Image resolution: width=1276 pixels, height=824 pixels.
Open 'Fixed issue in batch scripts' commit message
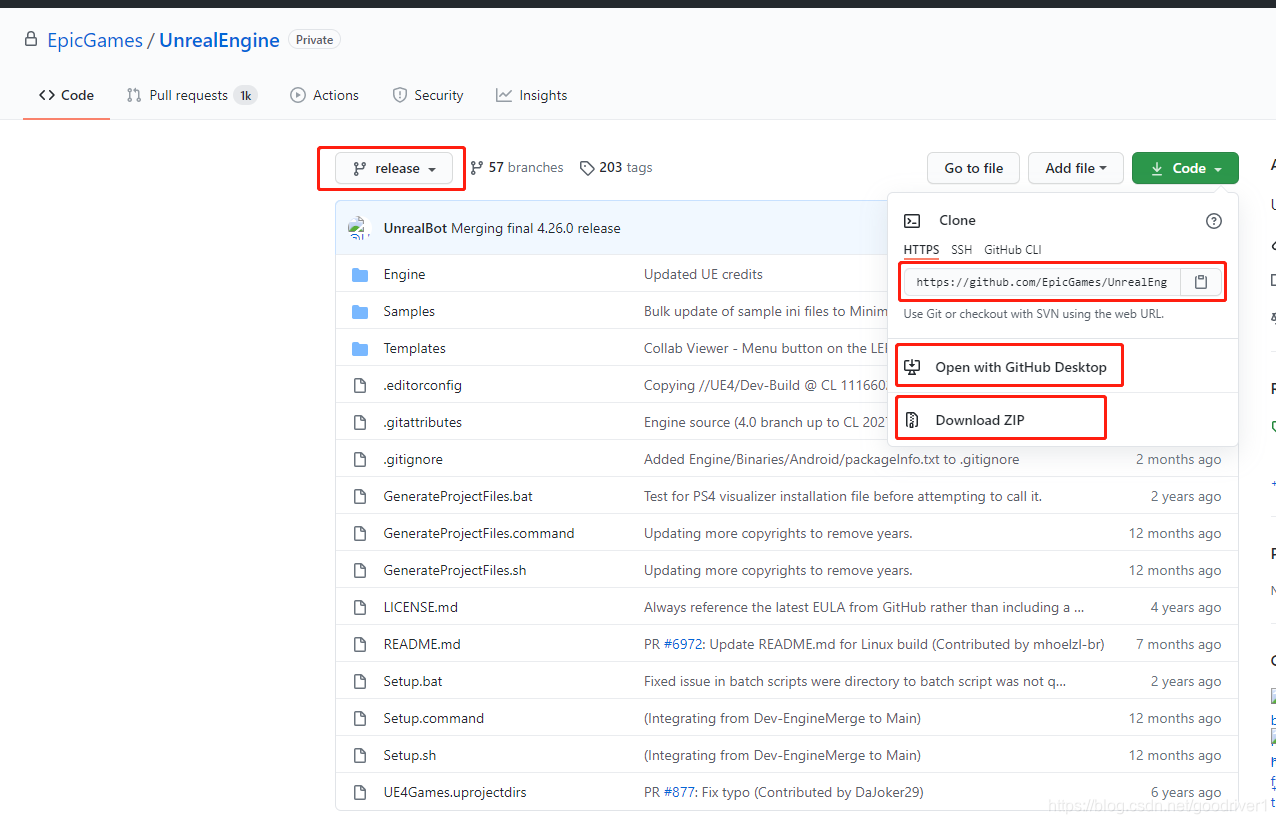coord(855,681)
